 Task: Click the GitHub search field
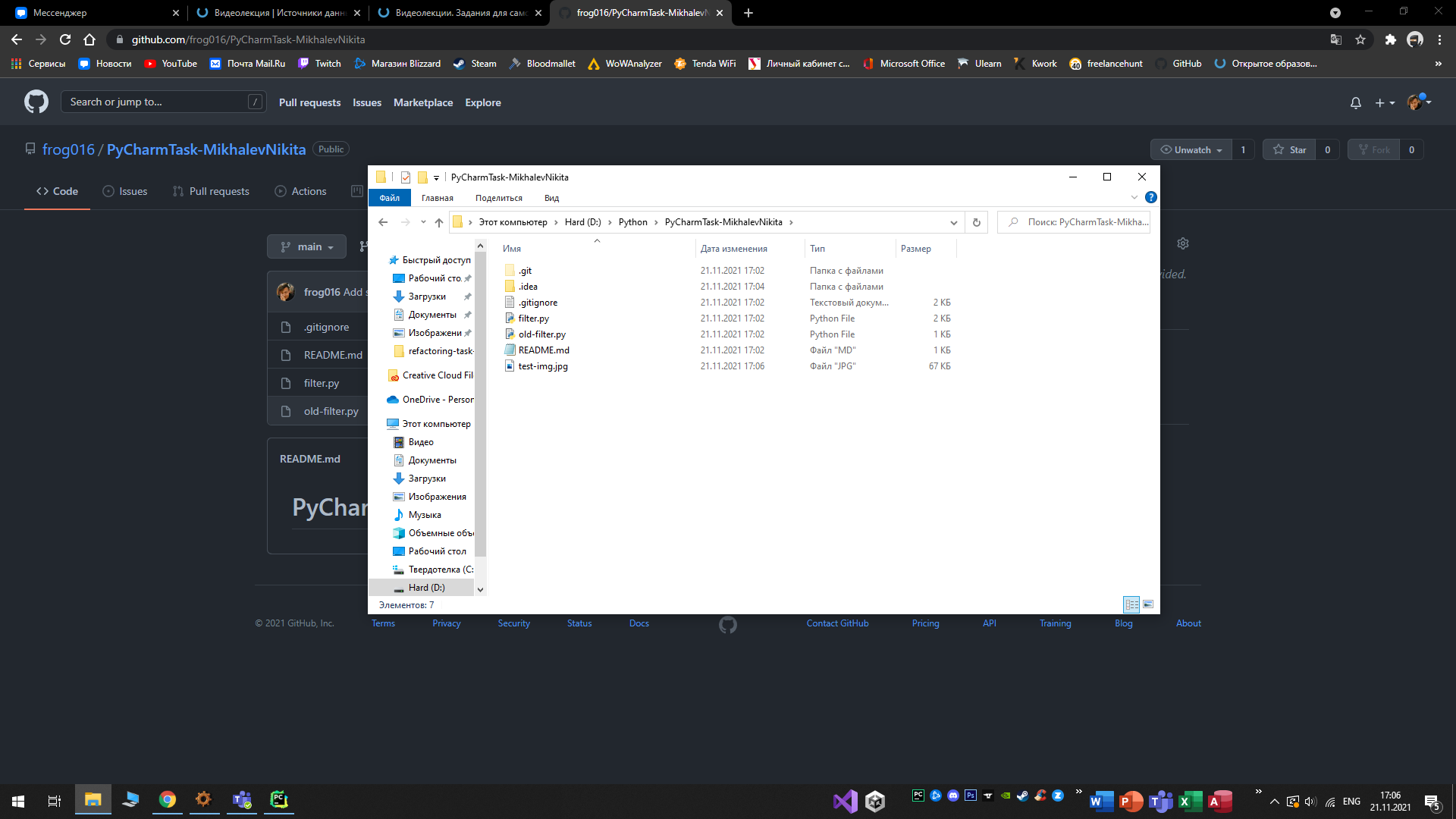tap(163, 102)
